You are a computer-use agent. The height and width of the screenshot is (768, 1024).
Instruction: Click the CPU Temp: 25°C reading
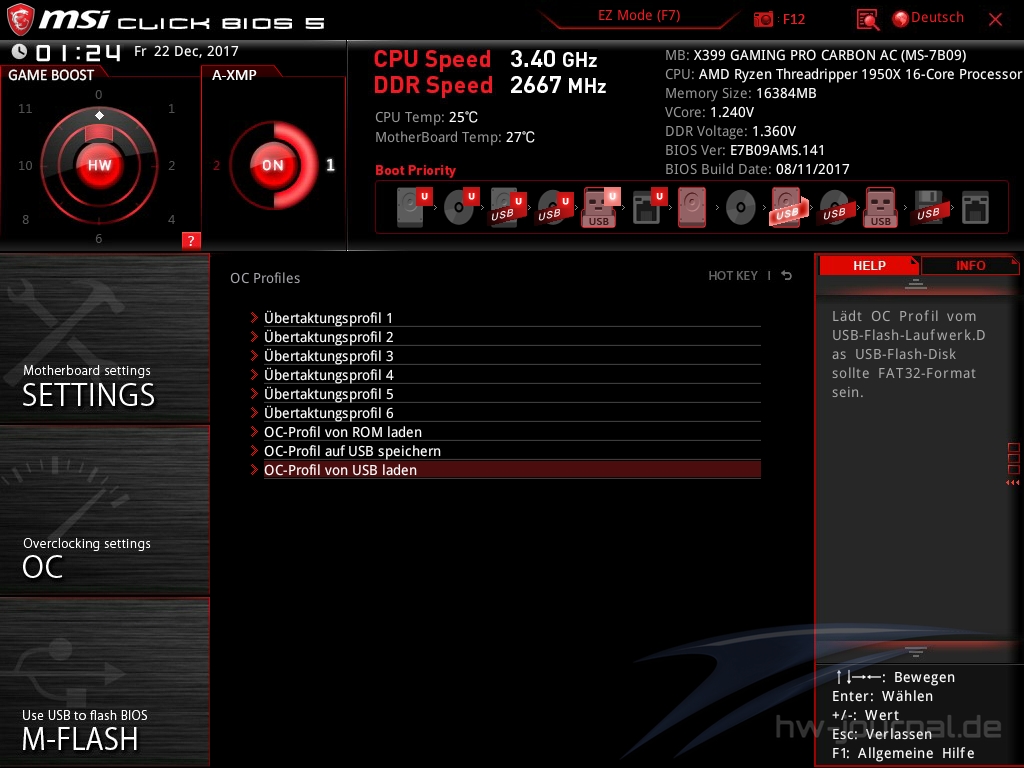(x=426, y=118)
